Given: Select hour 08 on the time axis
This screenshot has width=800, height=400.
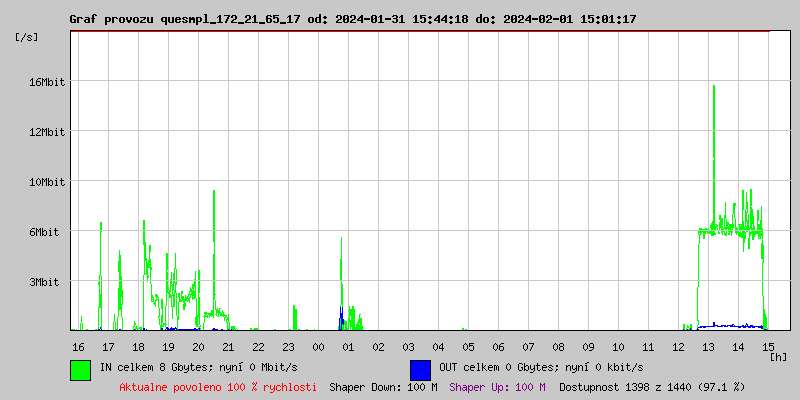Looking at the screenshot, I should 558,346.
